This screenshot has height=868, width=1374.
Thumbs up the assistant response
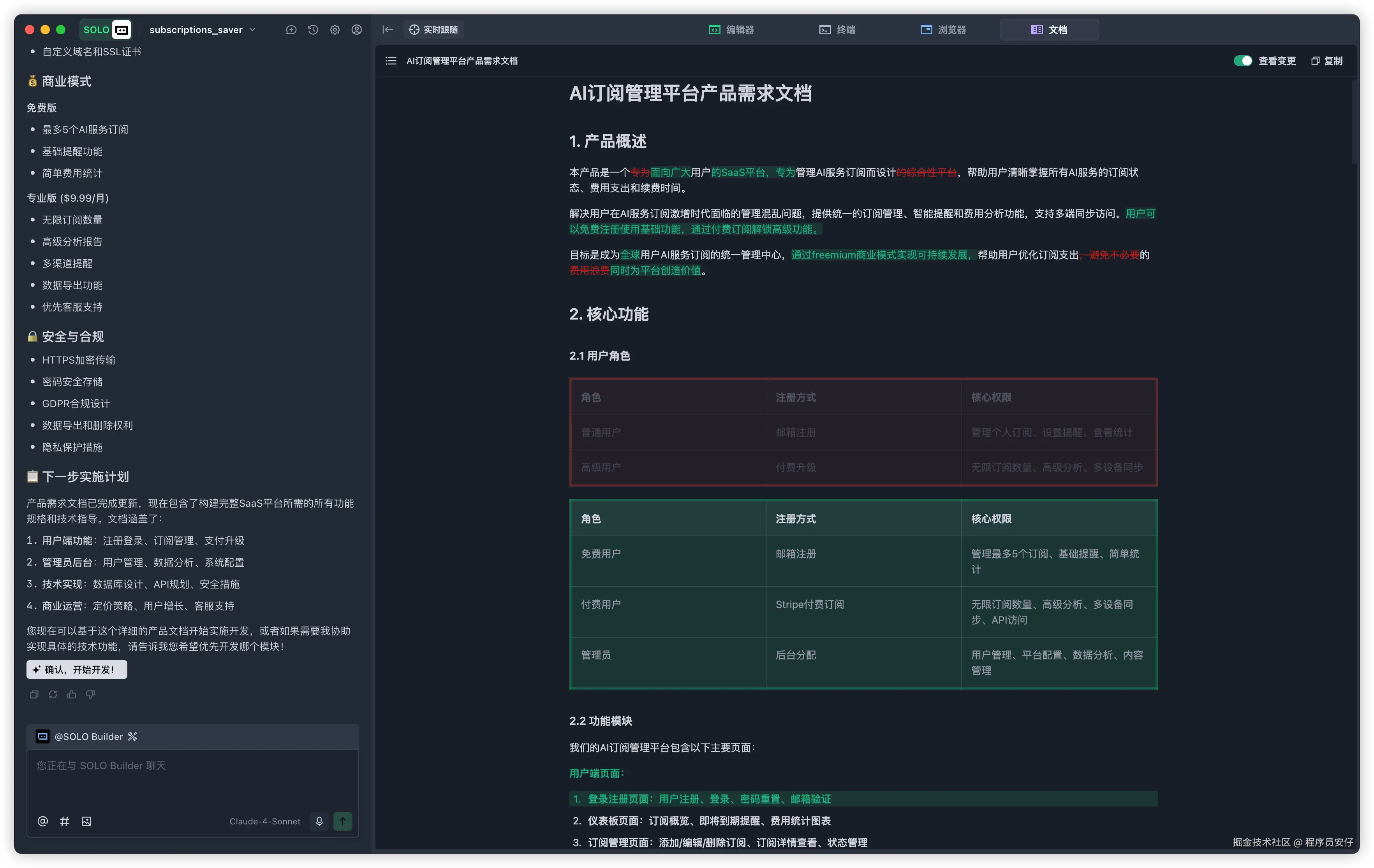(x=72, y=694)
